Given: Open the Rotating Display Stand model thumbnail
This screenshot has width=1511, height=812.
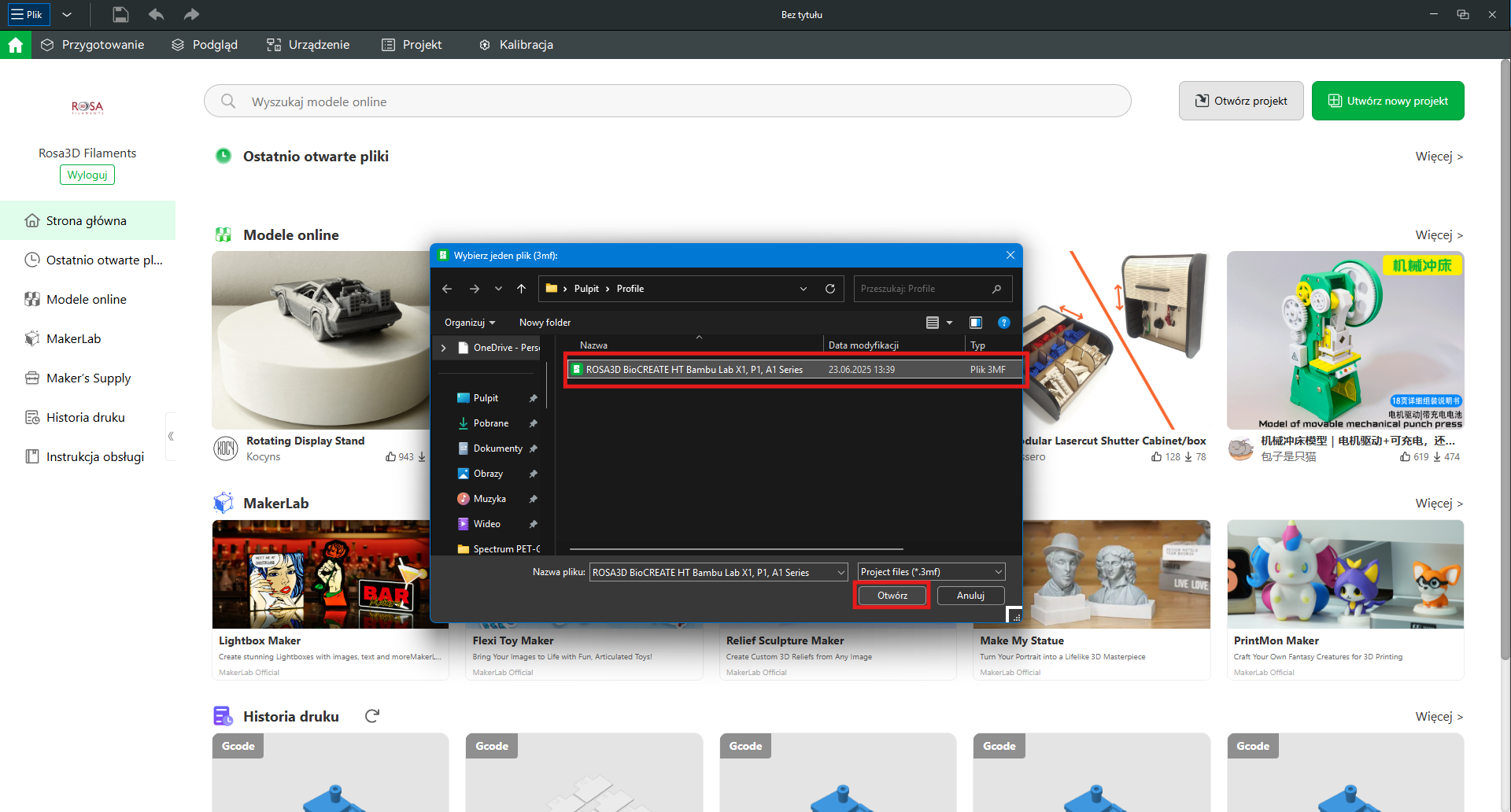Looking at the screenshot, I should pos(321,340).
